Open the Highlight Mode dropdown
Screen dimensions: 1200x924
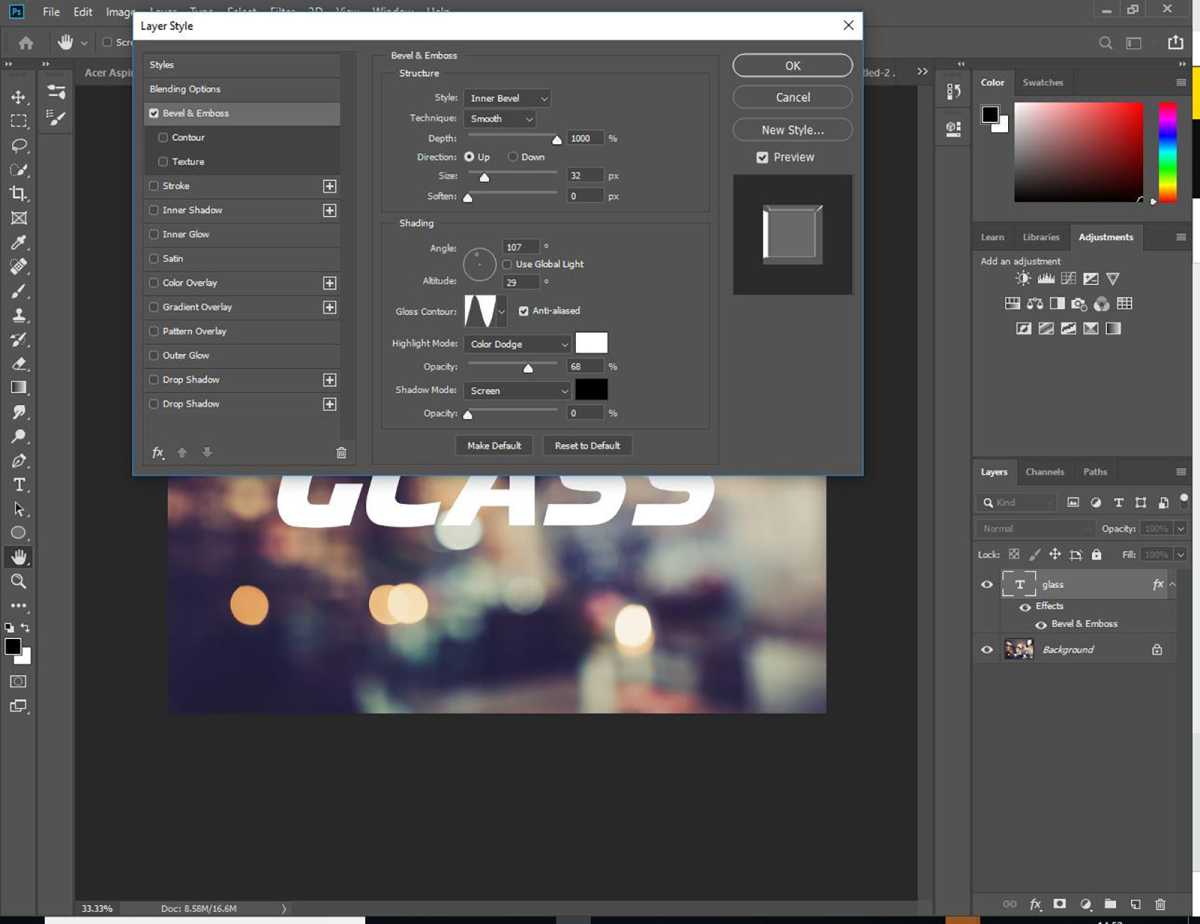(517, 344)
